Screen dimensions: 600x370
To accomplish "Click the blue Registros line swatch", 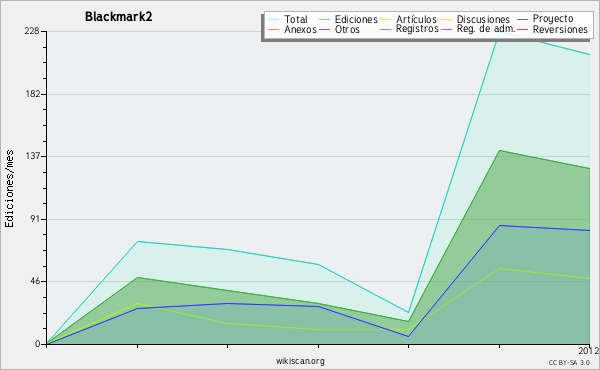I will [386, 29].
